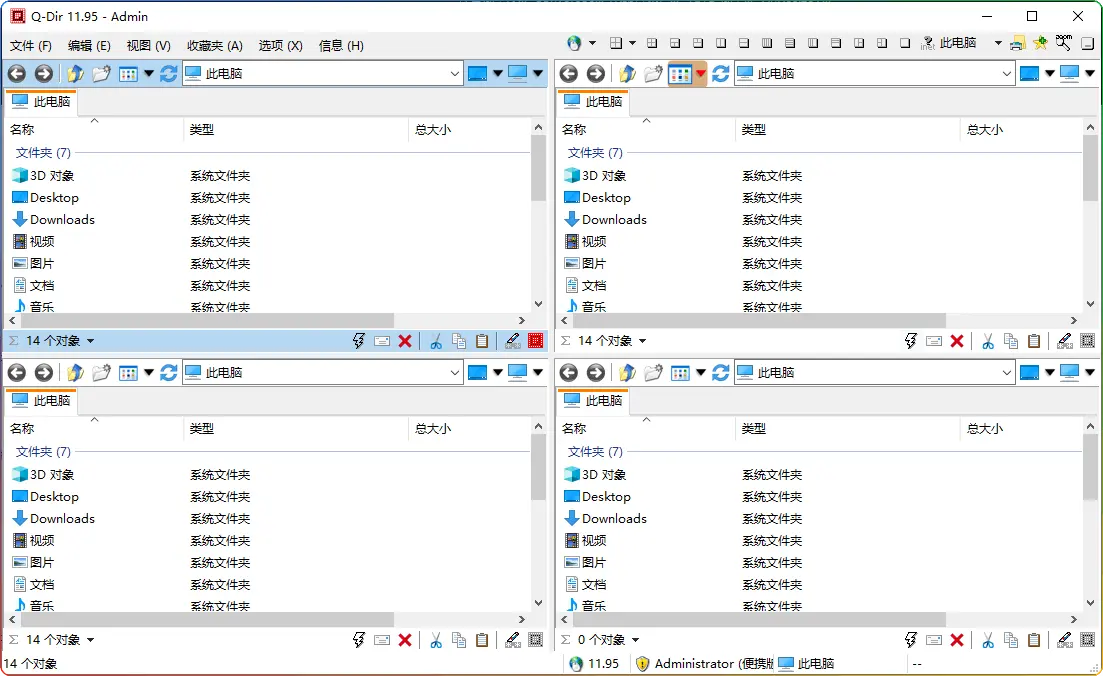1103x676 pixels.
Task: Click the lightning bolt icon in the bottom-right pane
Action: click(x=910, y=640)
